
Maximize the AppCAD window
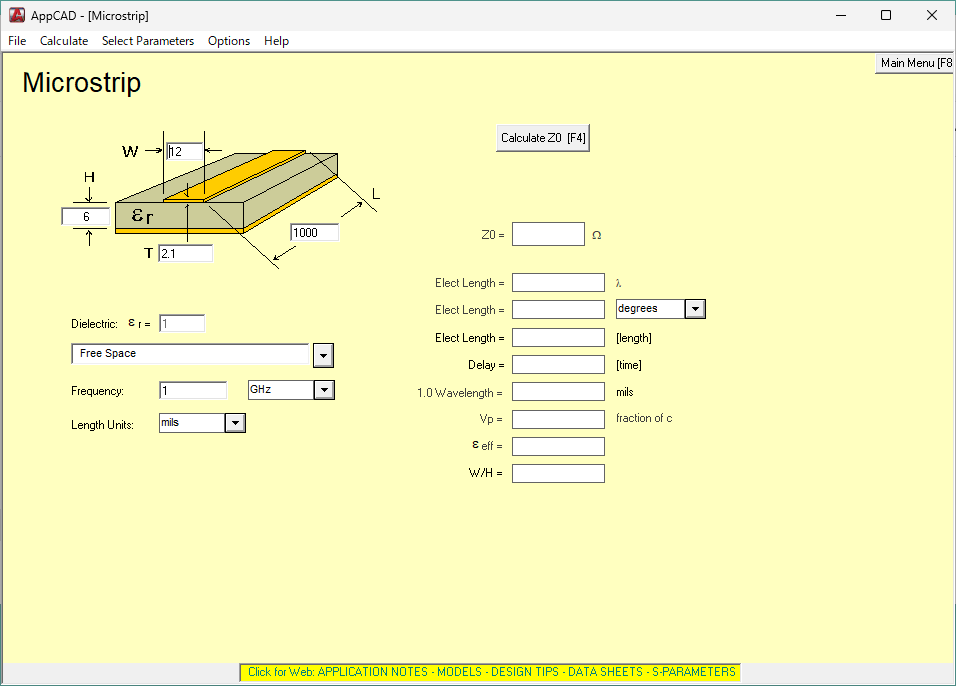pos(886,15)
